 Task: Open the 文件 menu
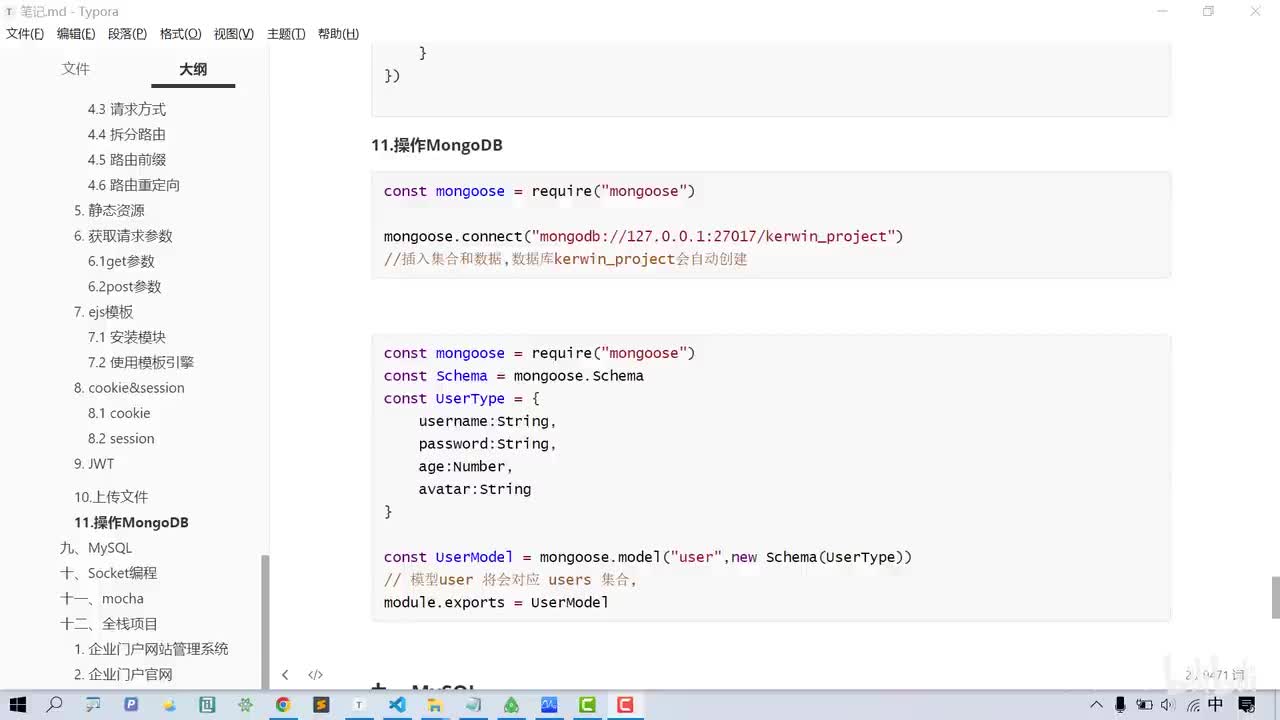25,34
